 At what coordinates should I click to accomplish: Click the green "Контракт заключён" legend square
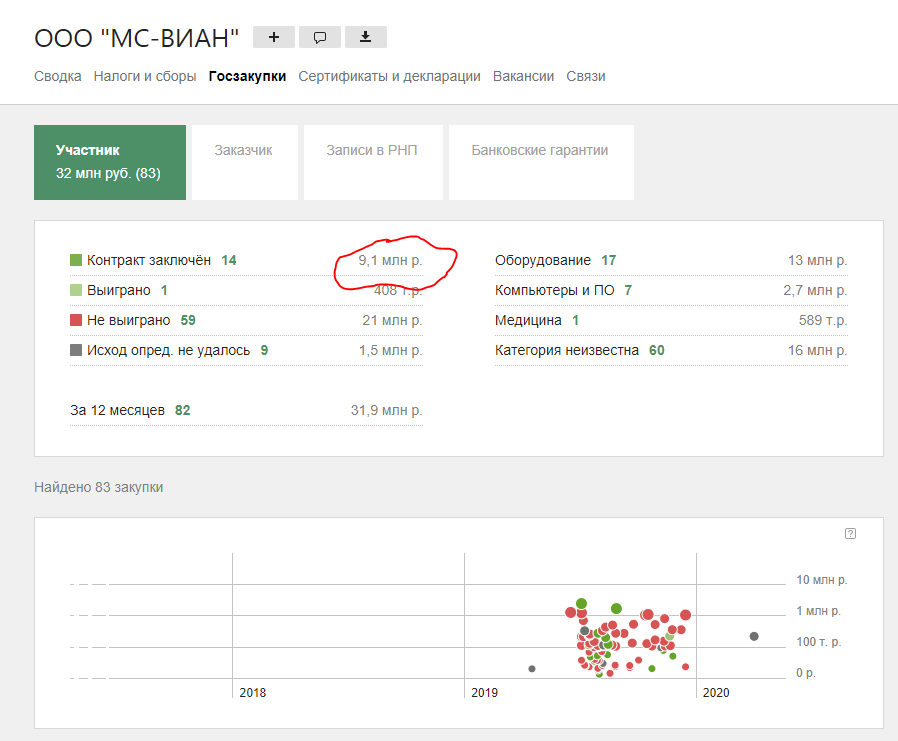click(x=76, y=260)
